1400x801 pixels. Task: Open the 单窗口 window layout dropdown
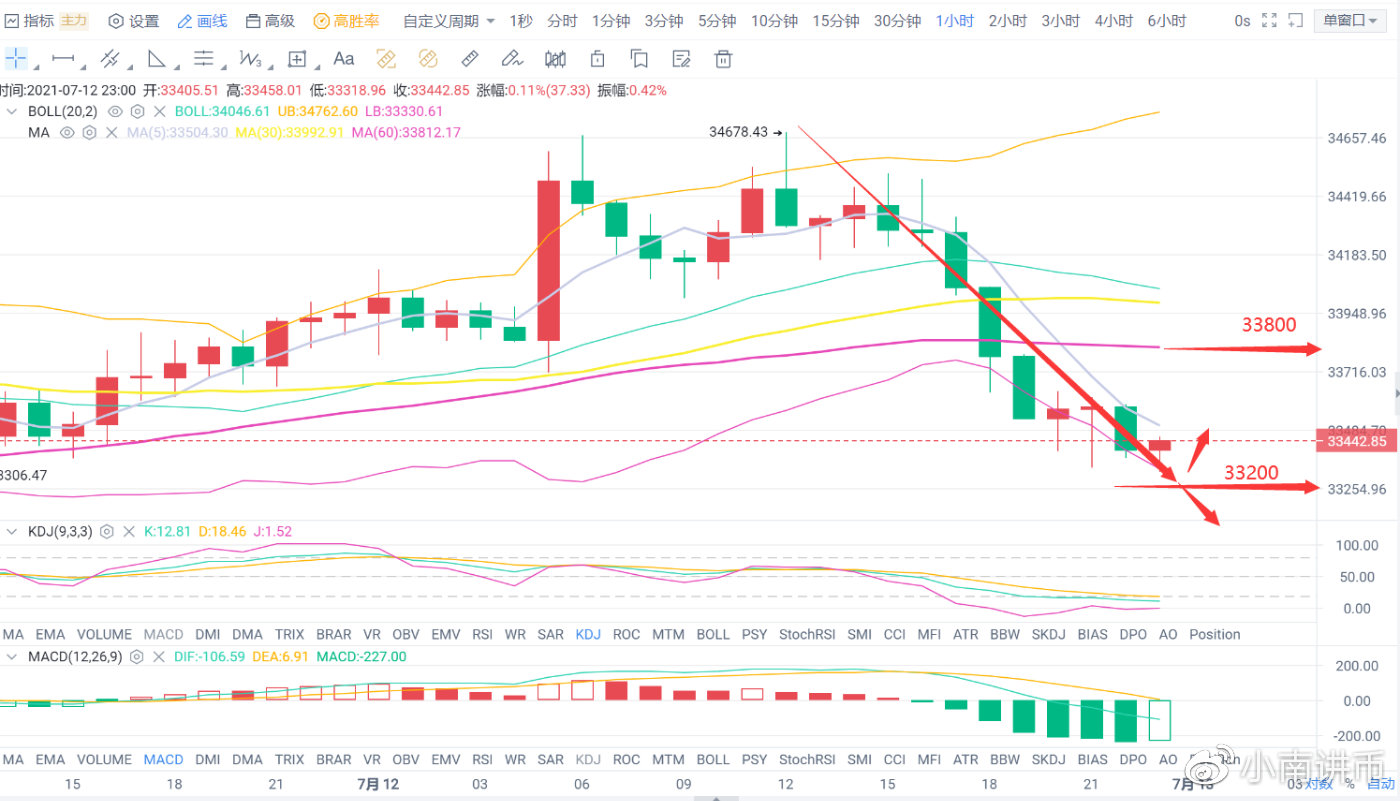point(1349,19)
